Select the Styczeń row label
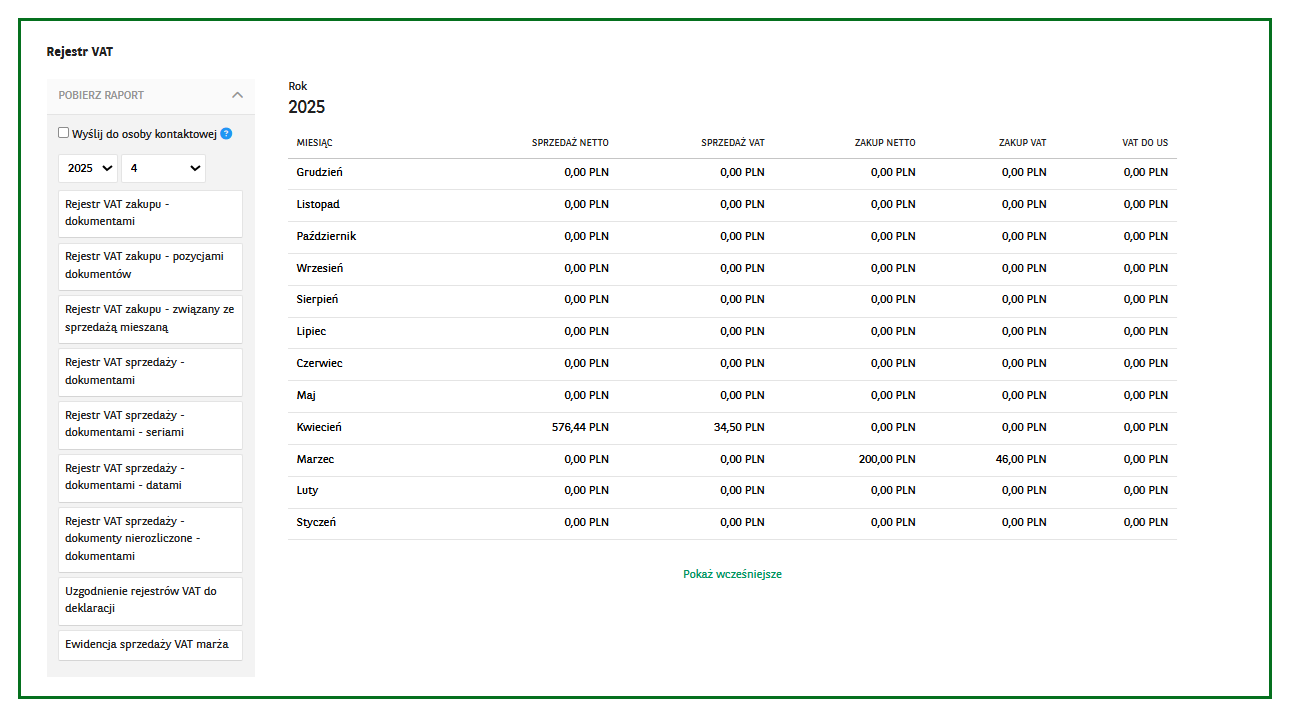The height and width of the screenshot is (720, 1292). pyautogui.click(x=316, y=522)
